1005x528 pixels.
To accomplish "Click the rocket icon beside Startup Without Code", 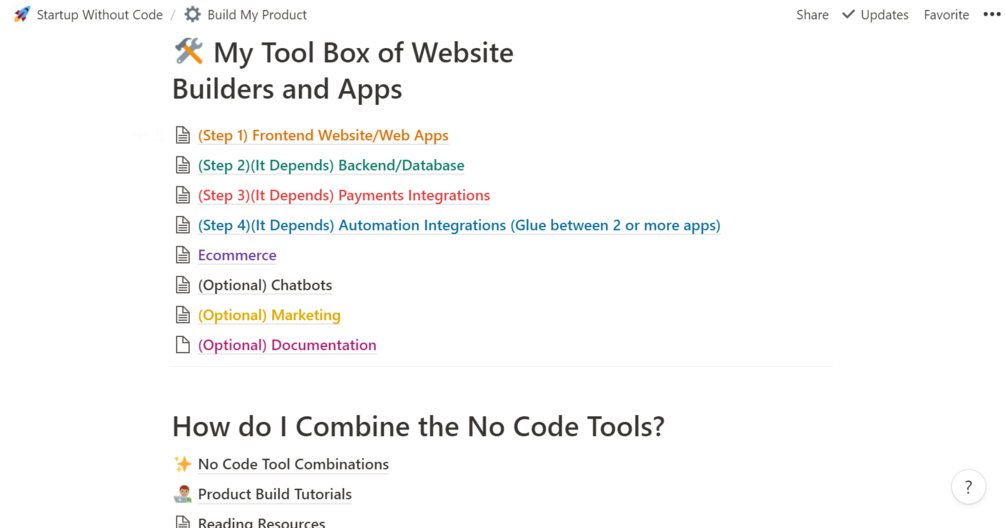I will (22, 15).
